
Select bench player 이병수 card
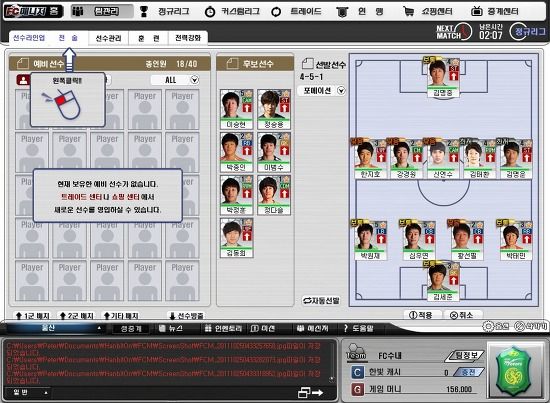point(274,152)
